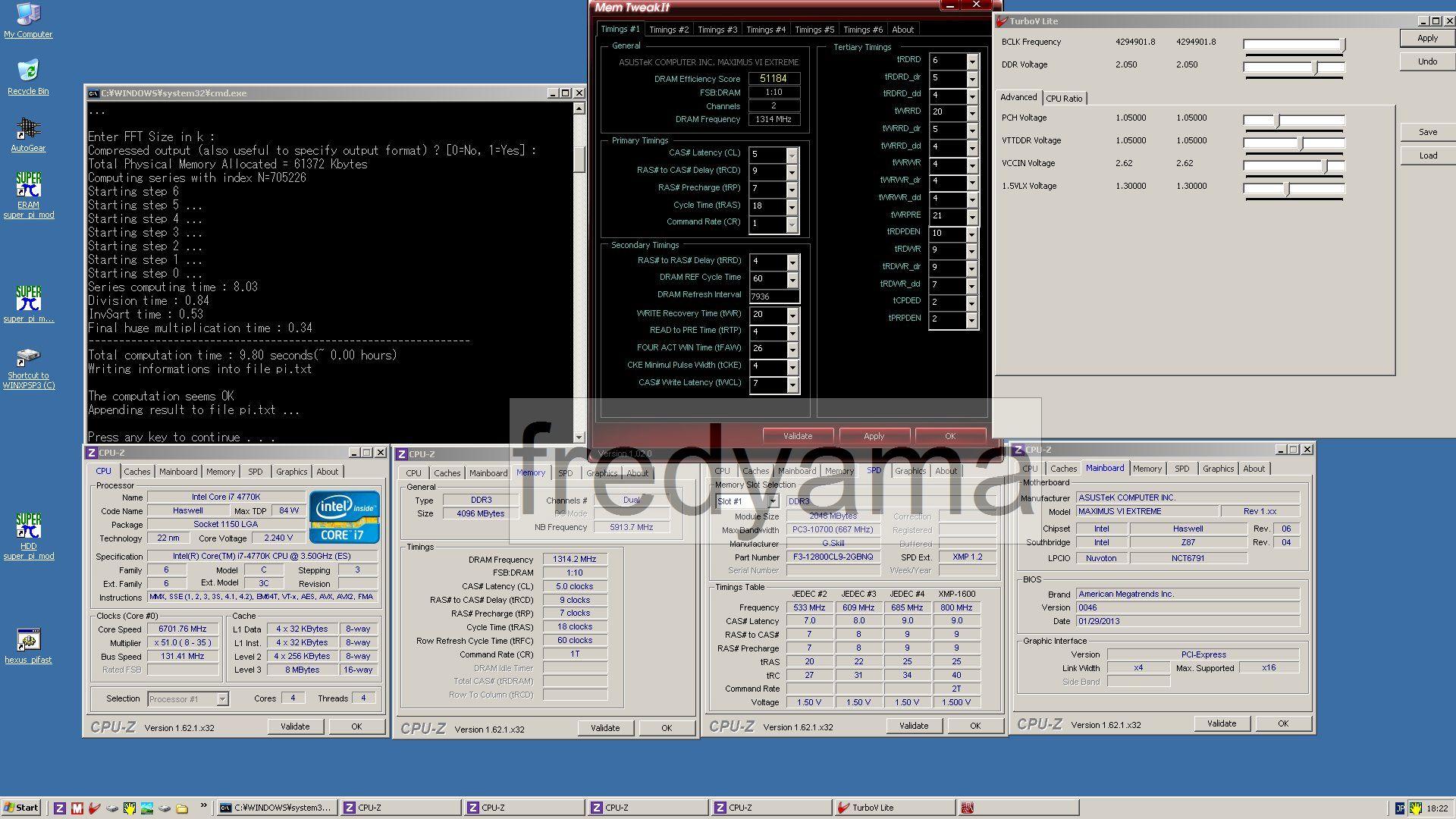Open Graphics tab in the Mainboard CPU-Z window
1456x819 pixels.
coord(1218,469)
